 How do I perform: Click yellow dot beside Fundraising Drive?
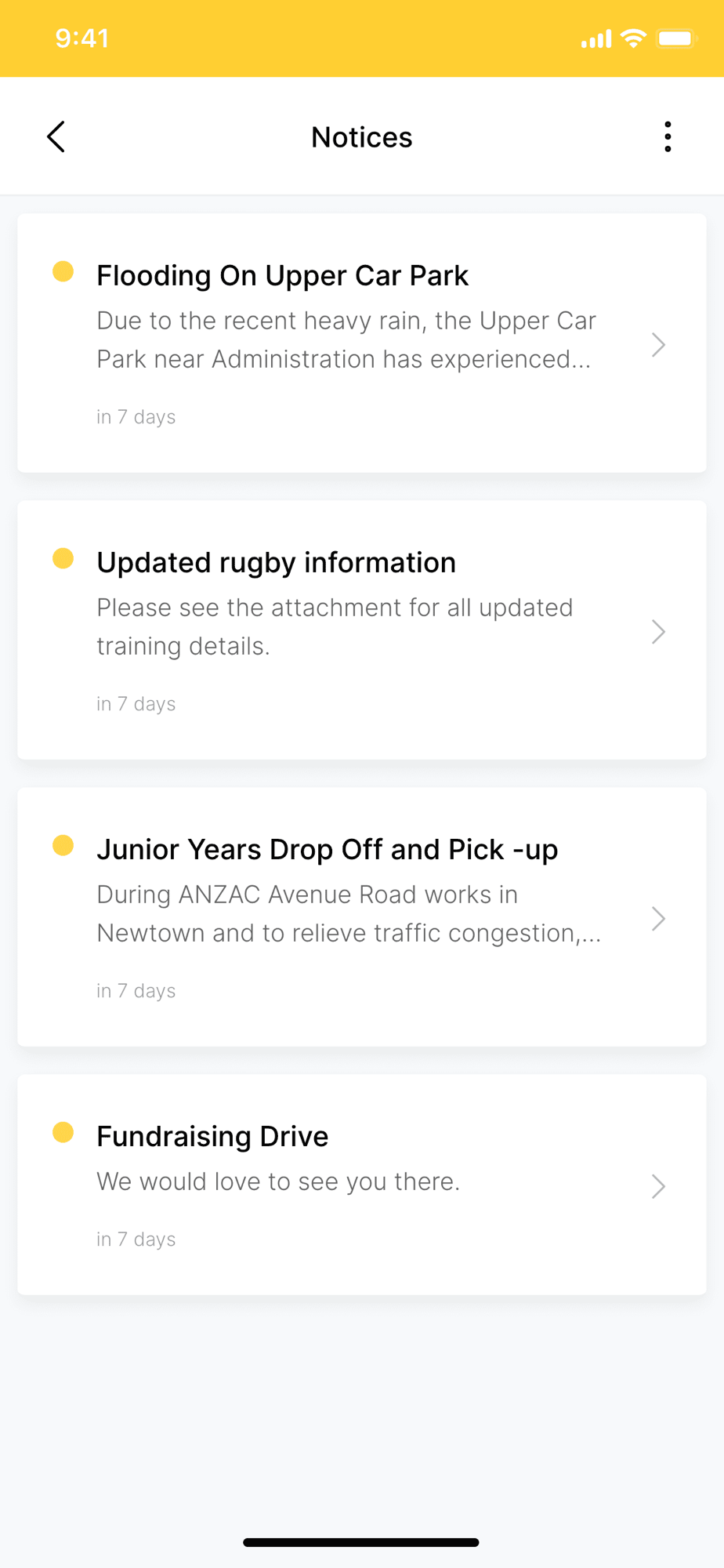[x=63, y=1132]
